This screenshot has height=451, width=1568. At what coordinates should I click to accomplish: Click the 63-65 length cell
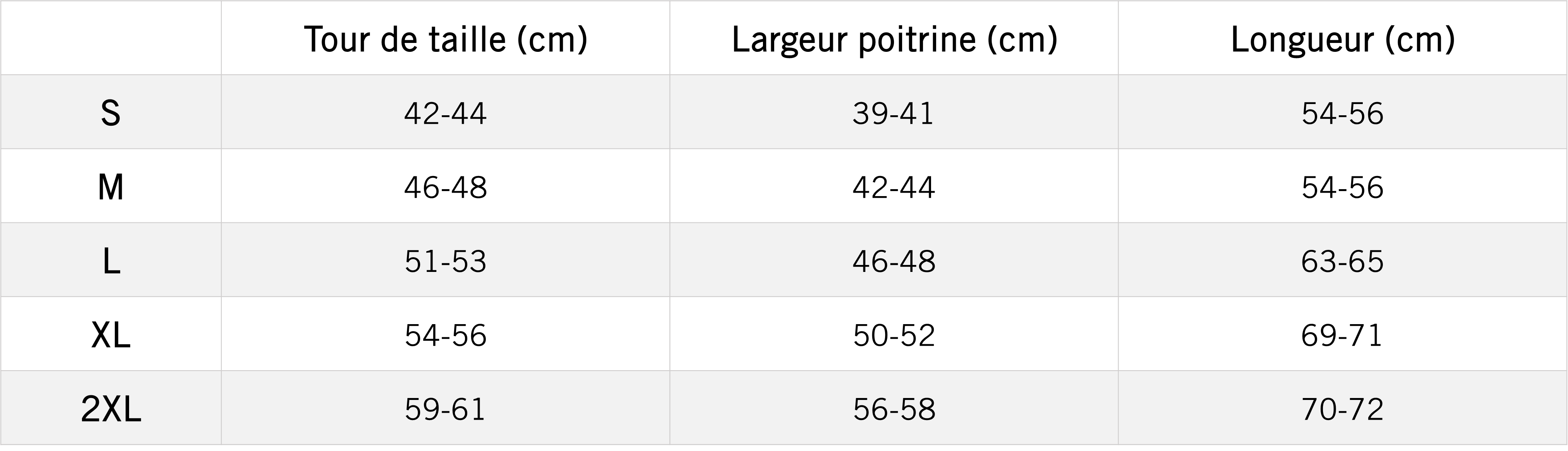coord(1342,261)
